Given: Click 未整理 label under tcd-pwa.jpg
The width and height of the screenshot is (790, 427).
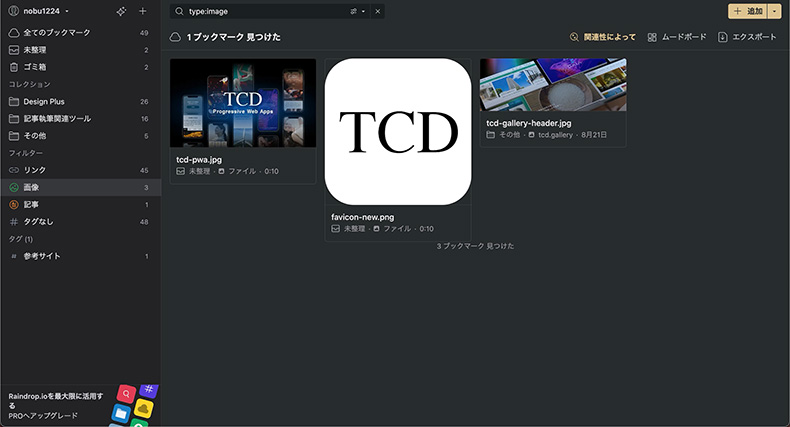Looking at the screenshot, I should point(200,171).
